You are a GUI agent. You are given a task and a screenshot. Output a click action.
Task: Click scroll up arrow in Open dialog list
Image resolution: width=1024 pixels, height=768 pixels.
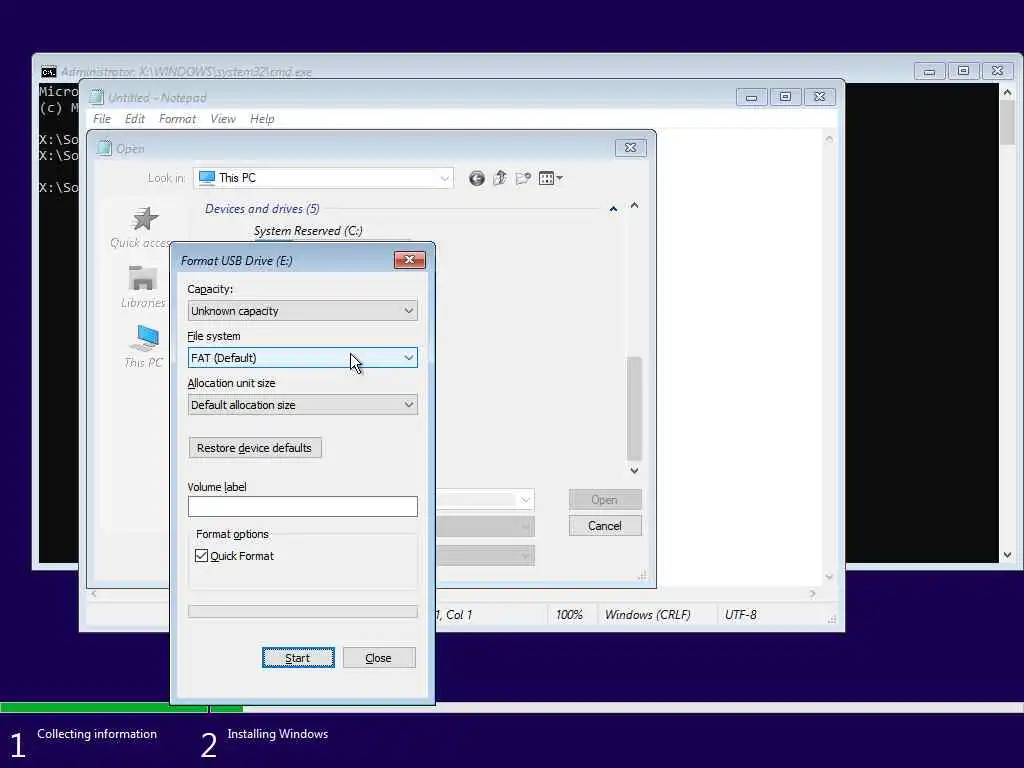[x=634, y=206]
